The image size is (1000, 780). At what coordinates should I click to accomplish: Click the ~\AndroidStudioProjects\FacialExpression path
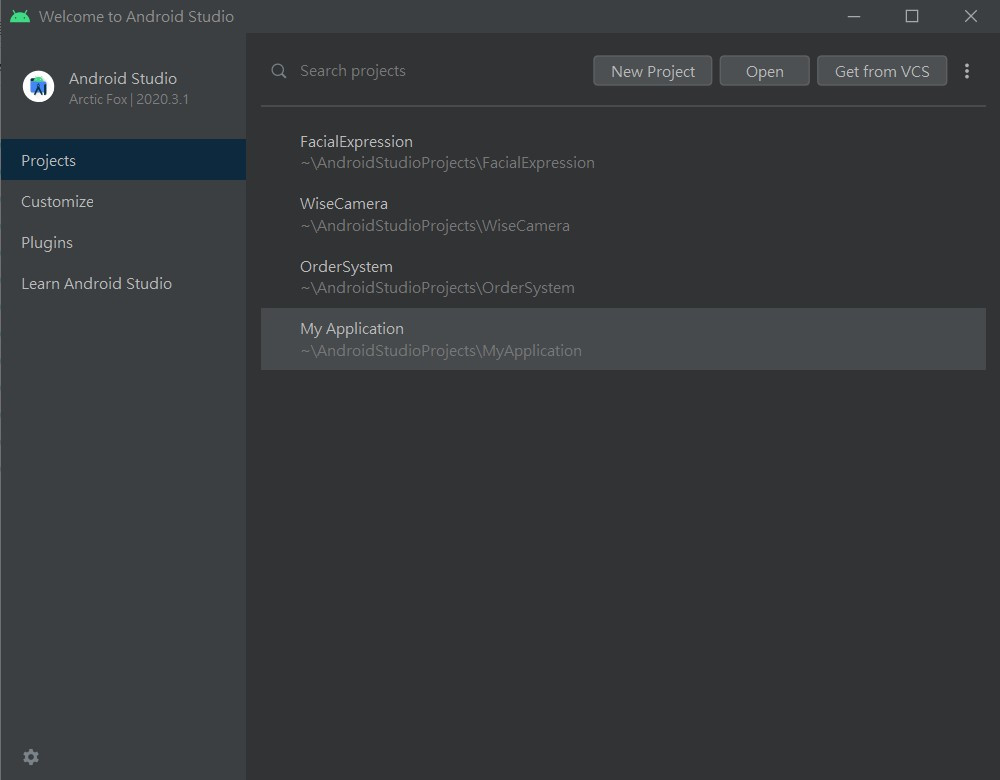coord(447,163)
